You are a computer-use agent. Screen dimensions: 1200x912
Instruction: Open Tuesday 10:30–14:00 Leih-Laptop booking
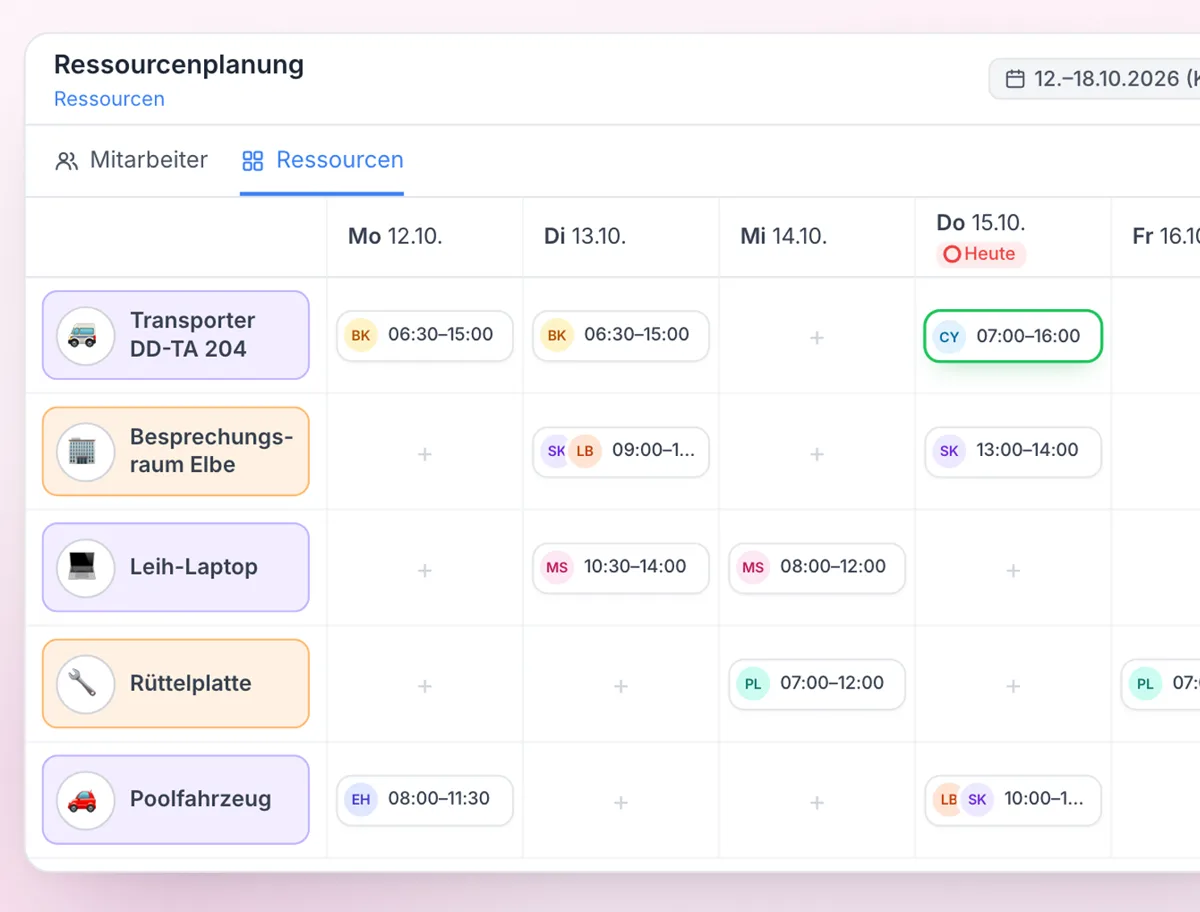(621, 567)
